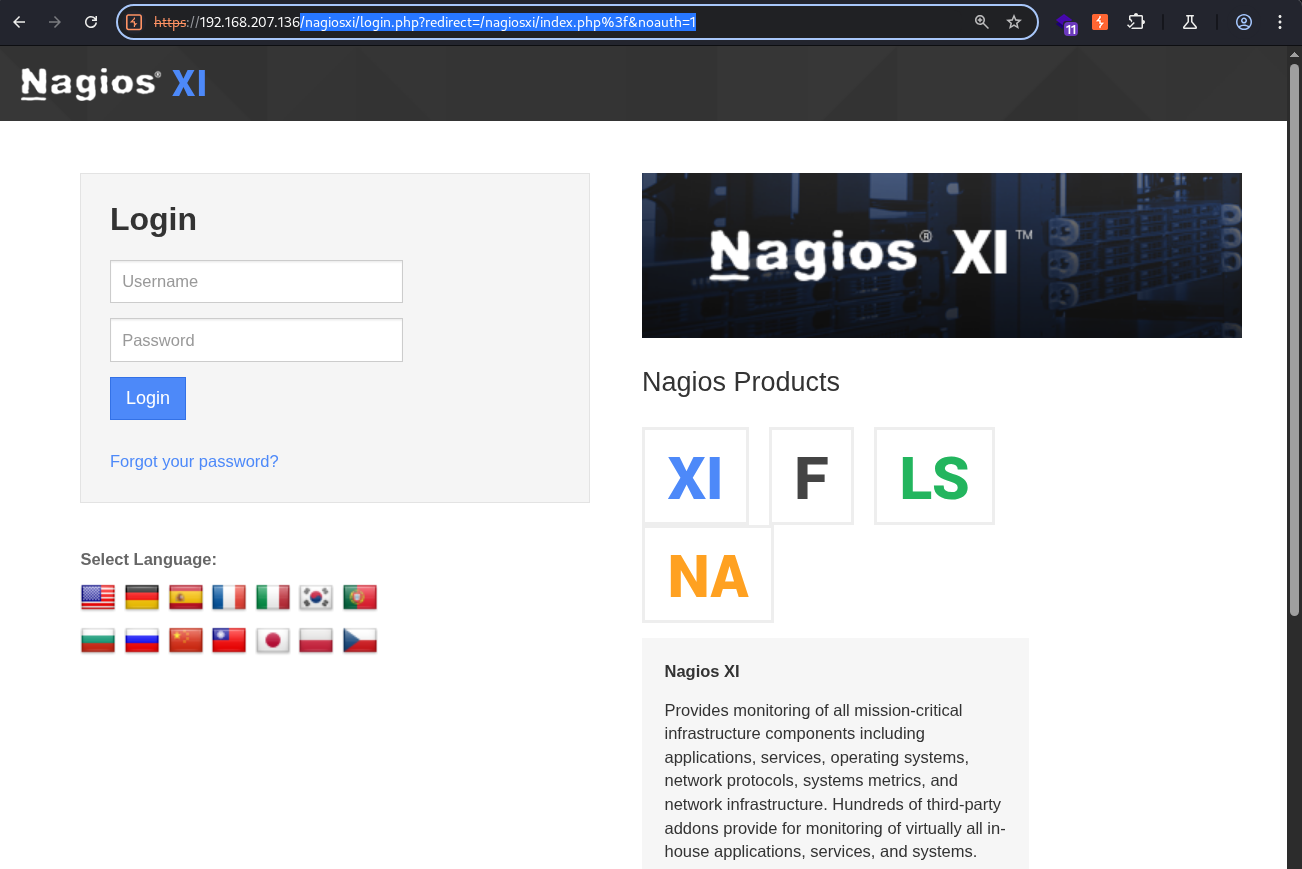Go back with browser back arrow

point(19,22)
